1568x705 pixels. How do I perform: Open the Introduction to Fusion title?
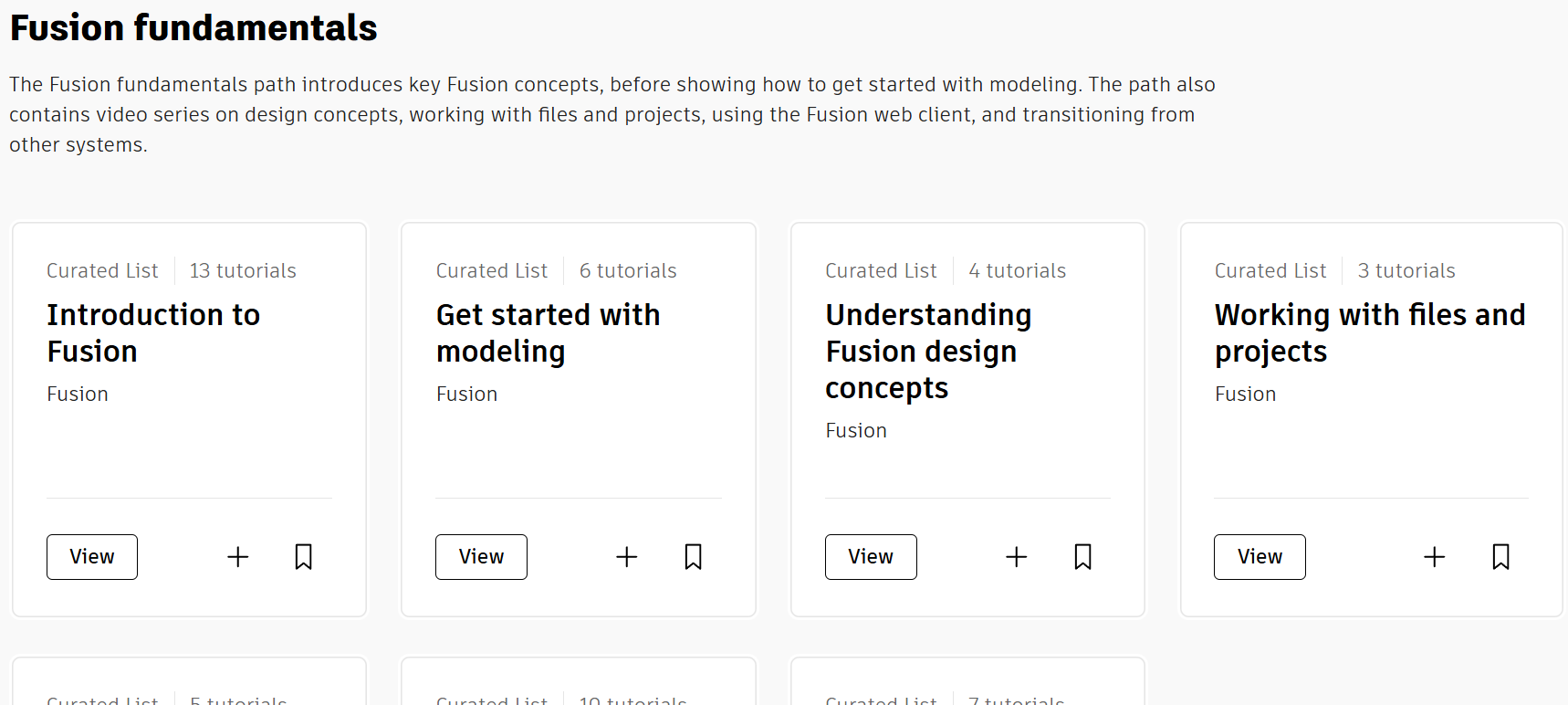[153, 333]
